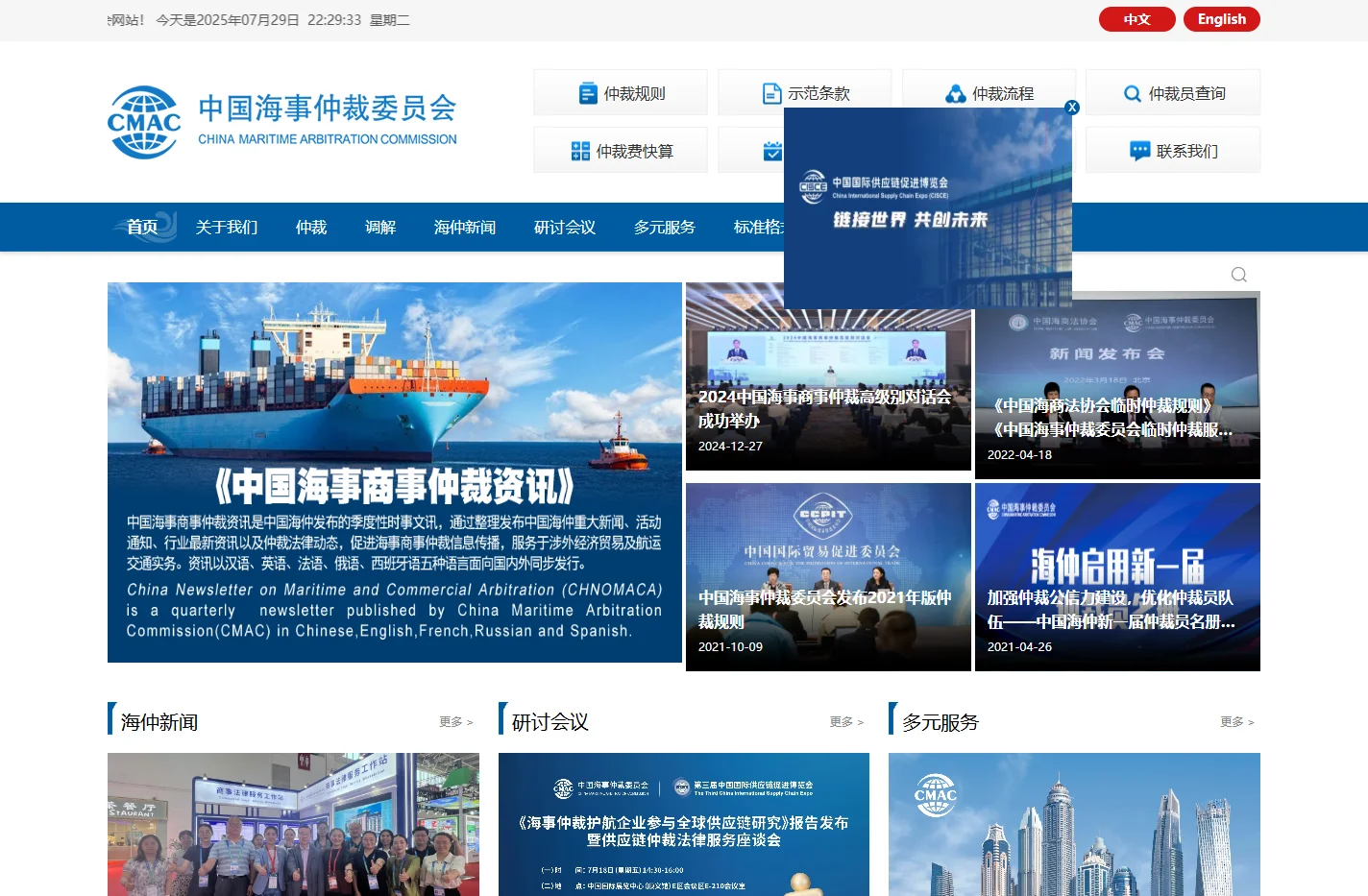Click the 仲裁费快算 calculator icon
The height and width of the screenshot is (896, 1368).
(580, 151)
